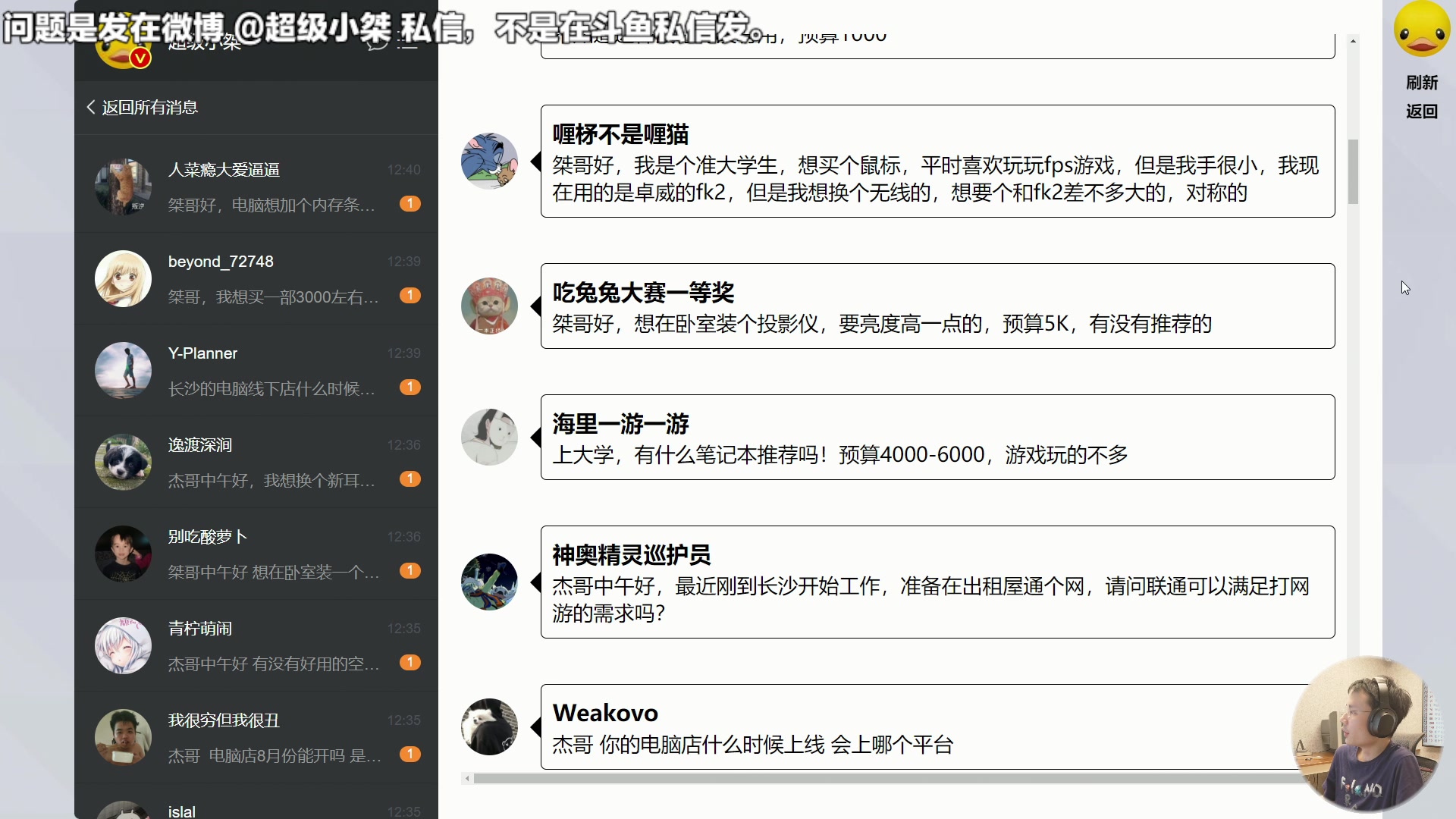
Task: Click preview text 杰哥中午好，我想换个新耳…
Action: tap(271, 481)
